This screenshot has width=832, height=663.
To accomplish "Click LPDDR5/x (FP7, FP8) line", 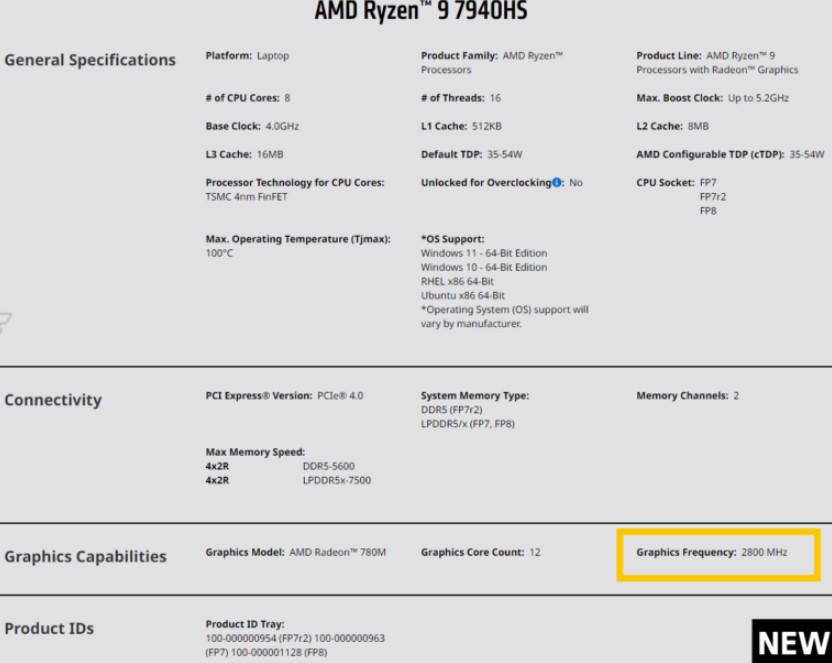I will point(467,424).
